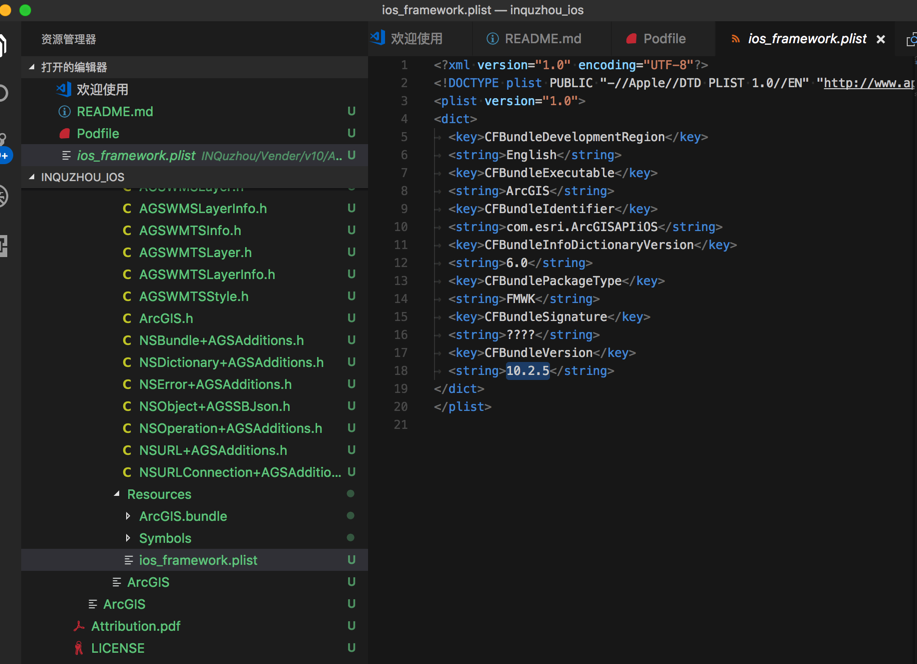Open the Debug view in activity bar
Screen dimensions: 917x664
[x=4, y=196]
